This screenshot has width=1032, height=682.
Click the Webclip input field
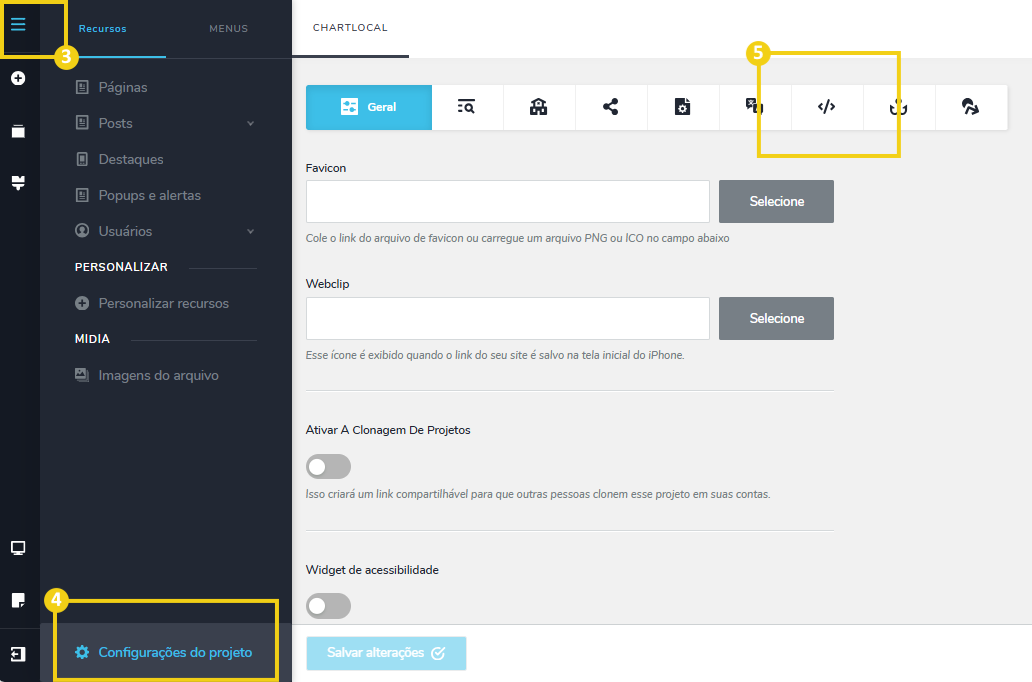(507, 318)
